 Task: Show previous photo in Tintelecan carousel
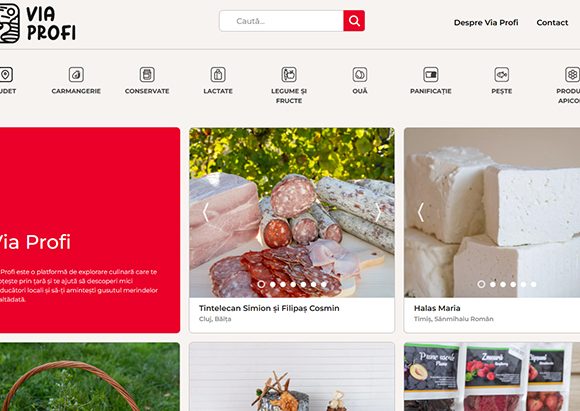point(206,212)
